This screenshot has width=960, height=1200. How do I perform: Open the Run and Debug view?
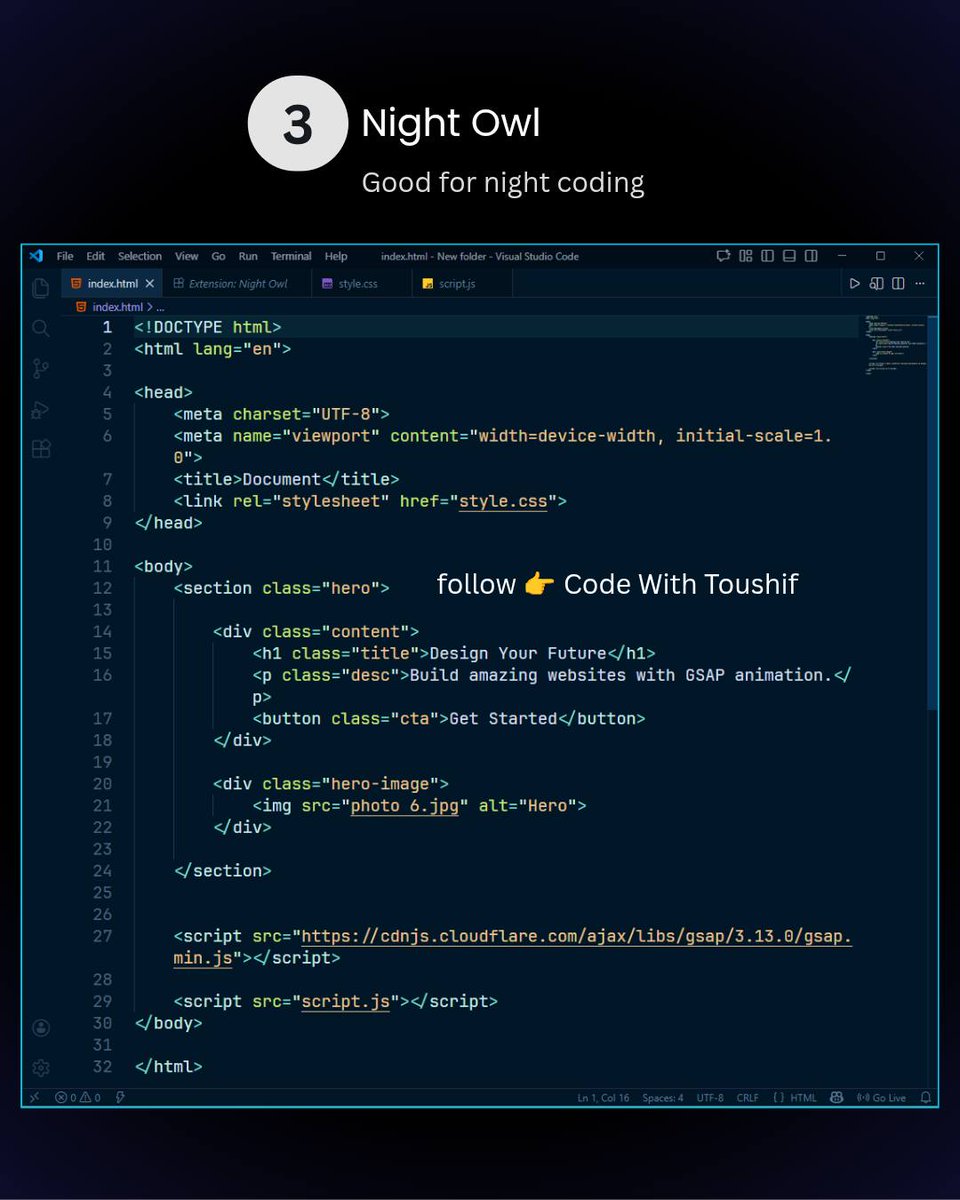[x=41, y=409]
